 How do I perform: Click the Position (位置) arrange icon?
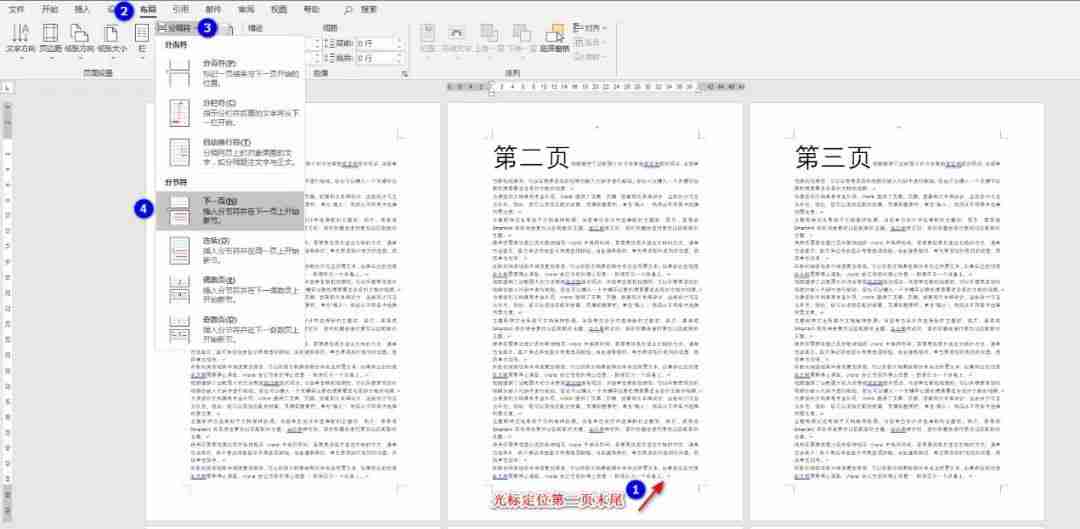[428, 38]
